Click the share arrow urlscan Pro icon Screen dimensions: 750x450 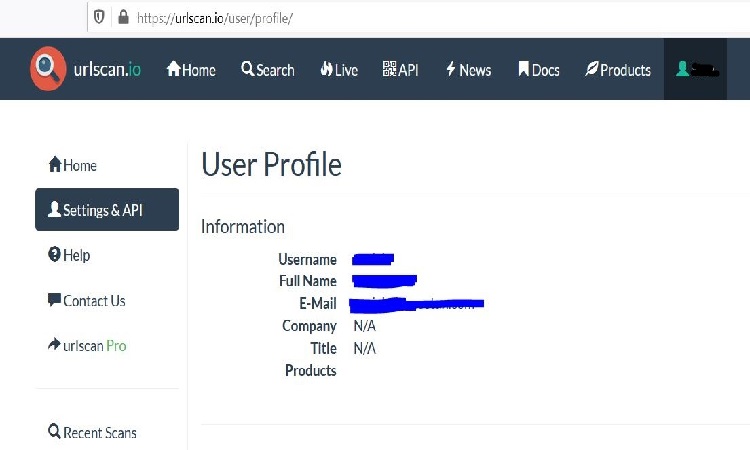coord(54,344)
